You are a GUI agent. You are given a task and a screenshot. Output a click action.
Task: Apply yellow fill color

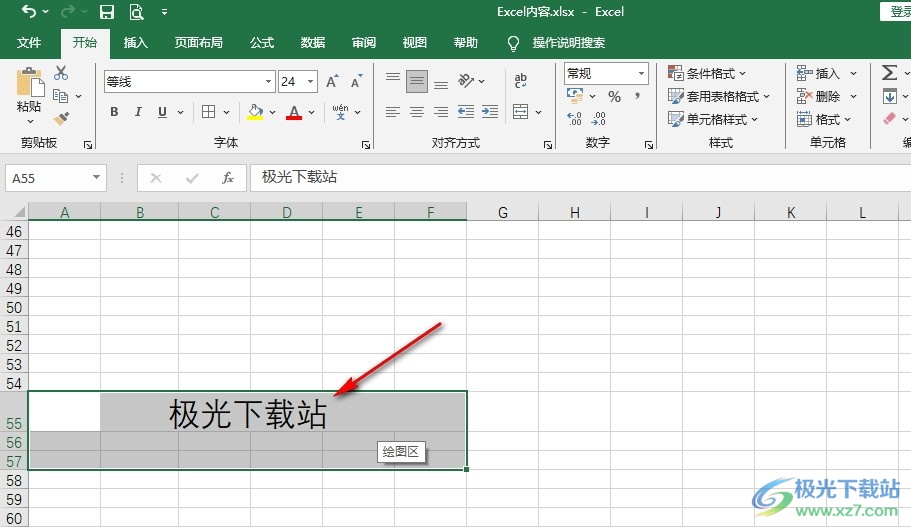click(x=255, y=112)
